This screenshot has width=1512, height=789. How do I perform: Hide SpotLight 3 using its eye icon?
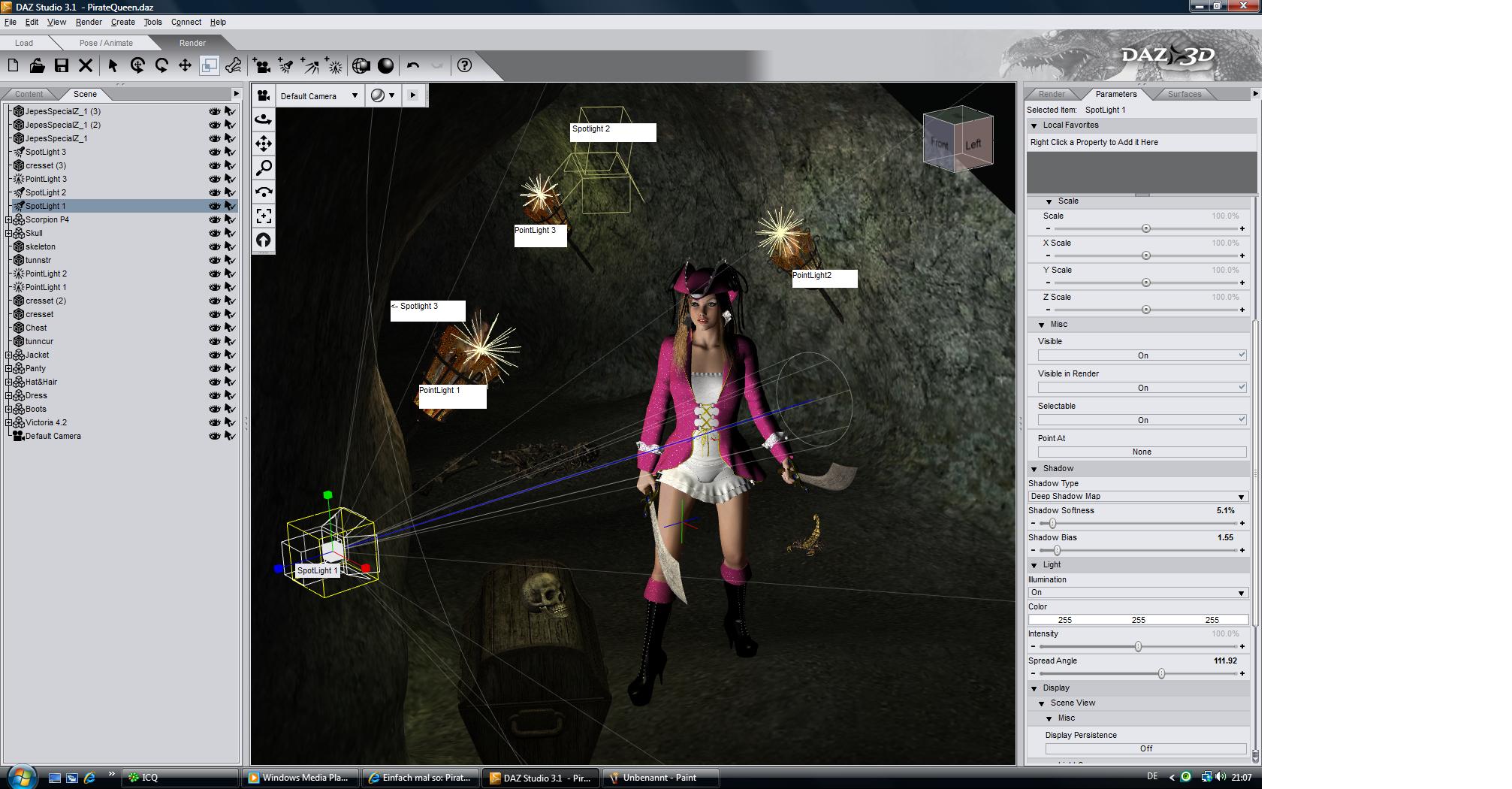point(215,152)
